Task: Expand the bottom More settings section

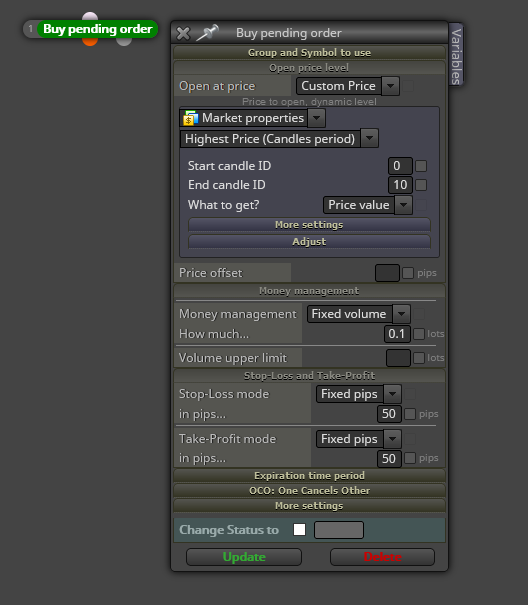Action: tap(310, 505)
